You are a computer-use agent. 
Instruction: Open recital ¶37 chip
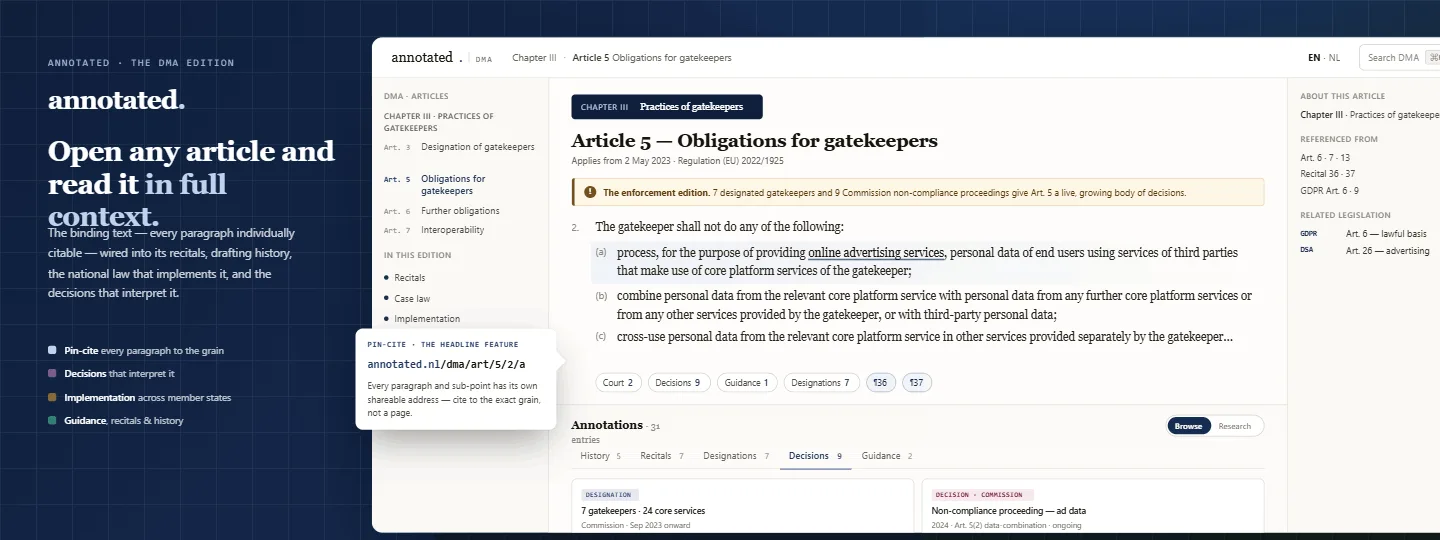(917, 382)
